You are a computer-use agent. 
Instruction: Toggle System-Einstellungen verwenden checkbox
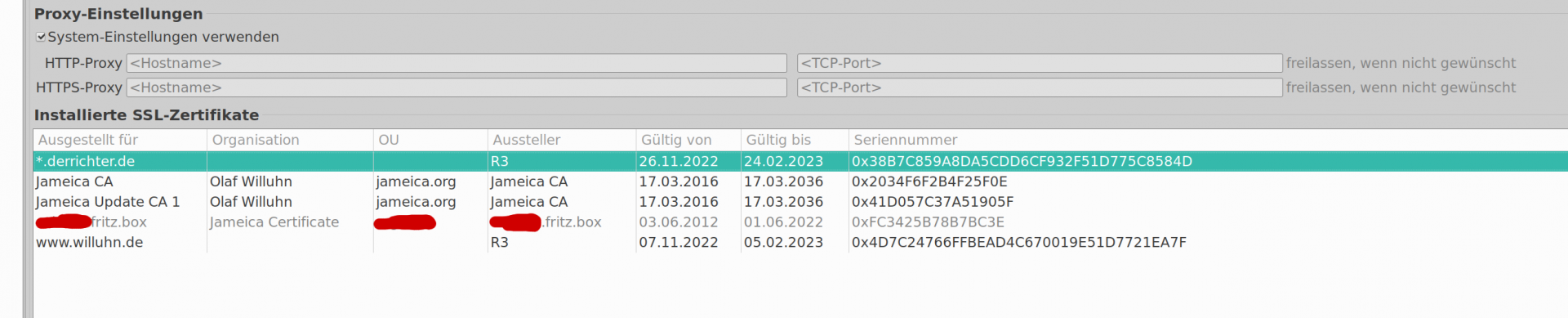pyautogui.click(x=41, y=37)
